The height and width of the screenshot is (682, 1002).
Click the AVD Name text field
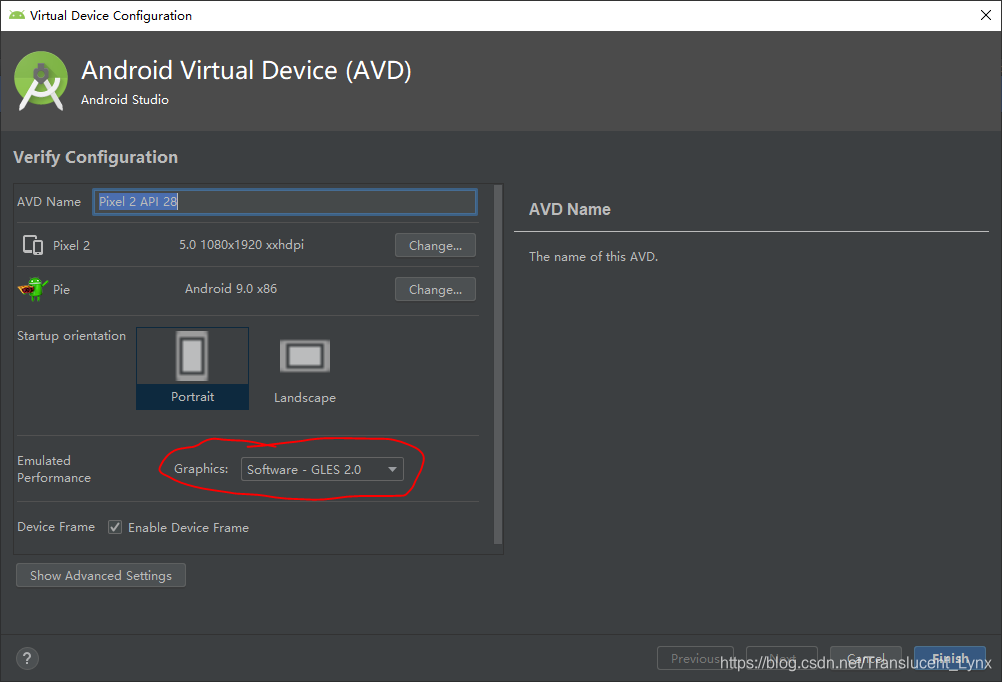(285, 201)
